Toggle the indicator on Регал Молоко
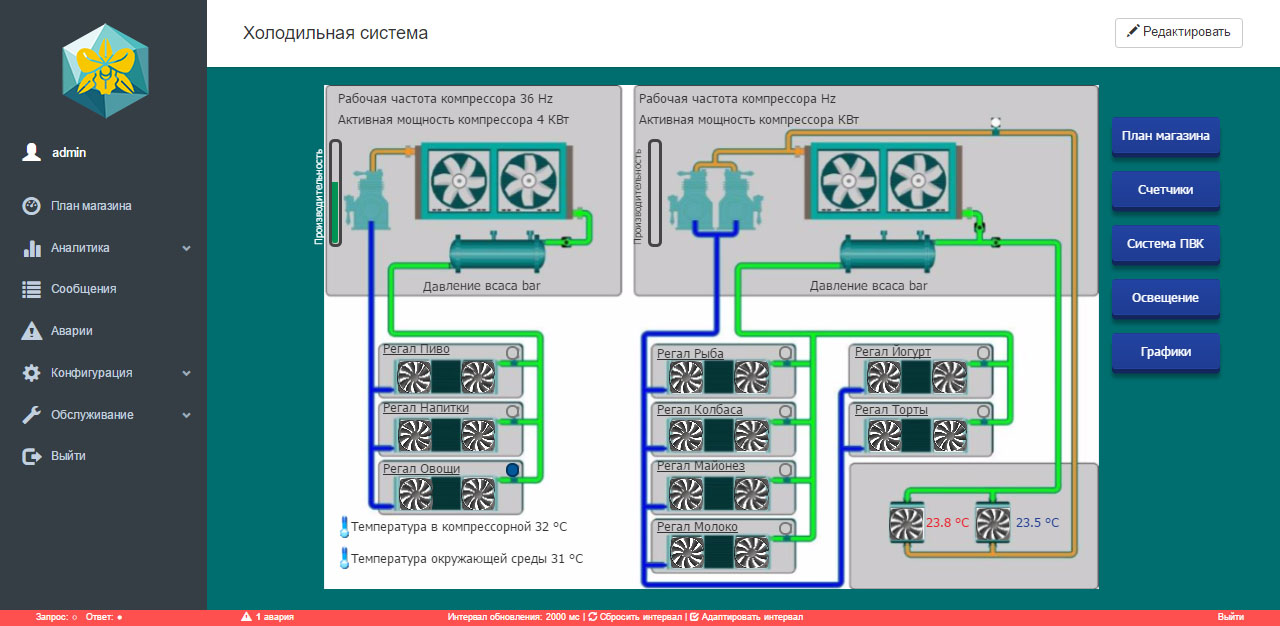The image size is (1280, 626). click(x=787, y=527)
